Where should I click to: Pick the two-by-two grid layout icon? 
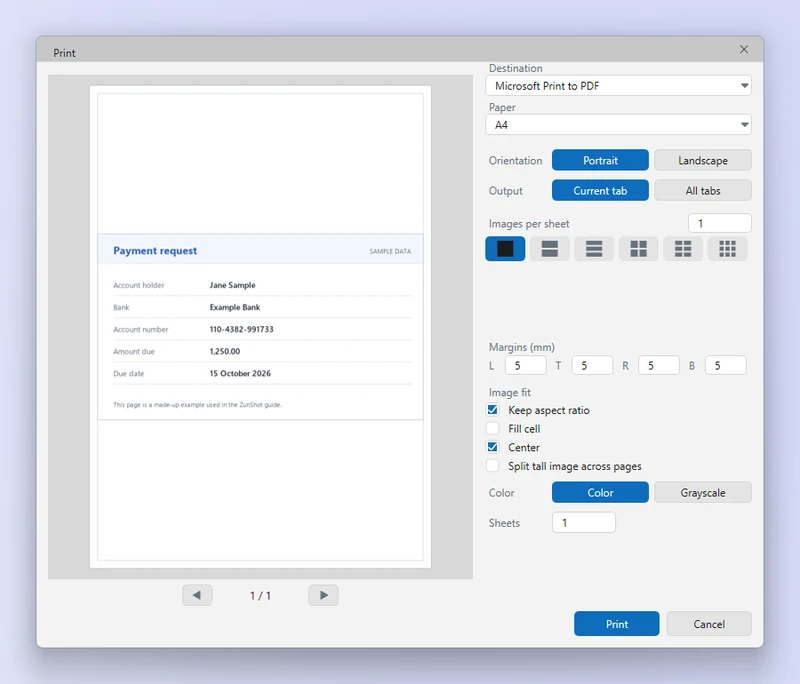point(638,249)
